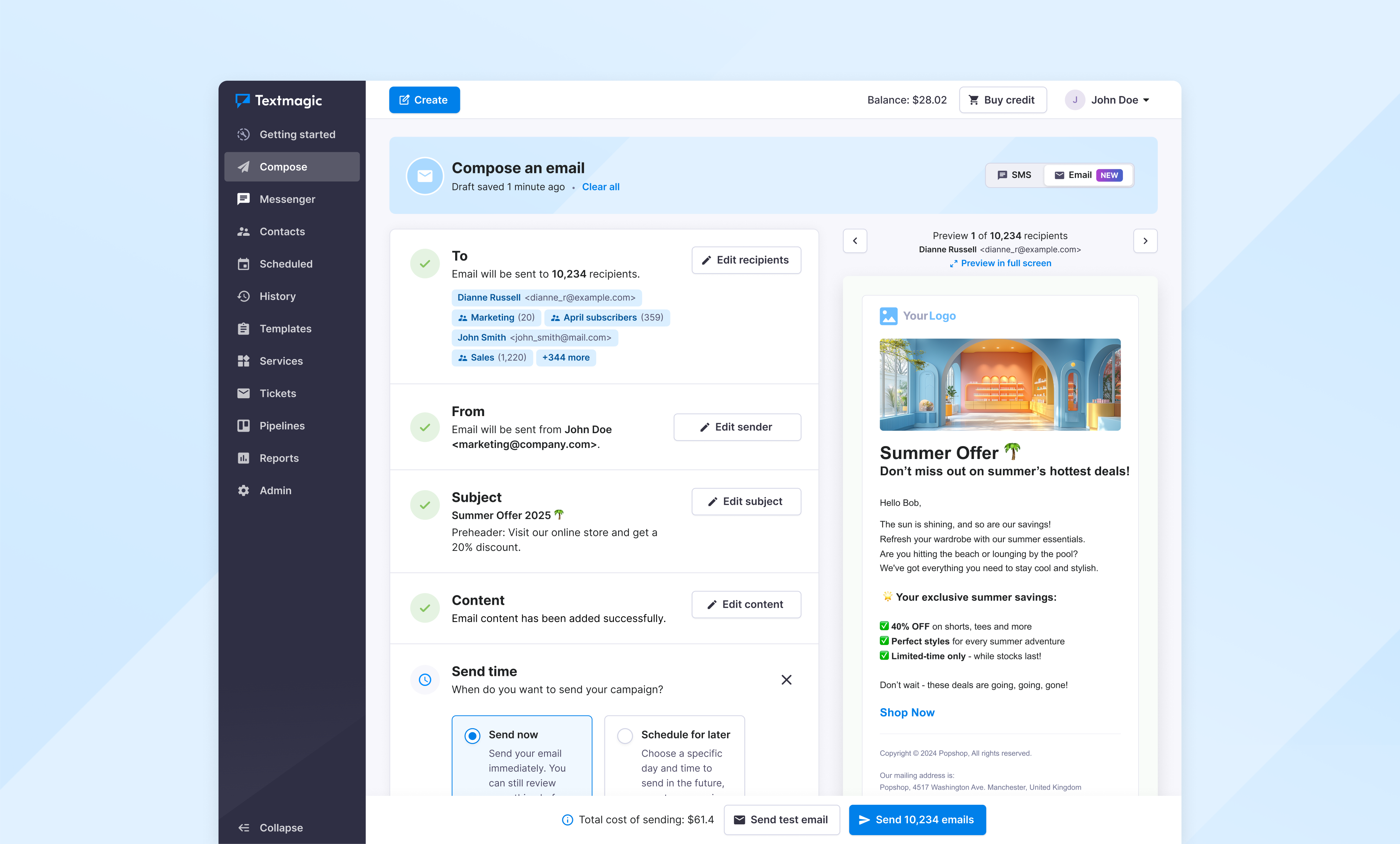1400x844 pixels.
Task: Open Reports from the sidebar
Action: click(x=279, y=458)
